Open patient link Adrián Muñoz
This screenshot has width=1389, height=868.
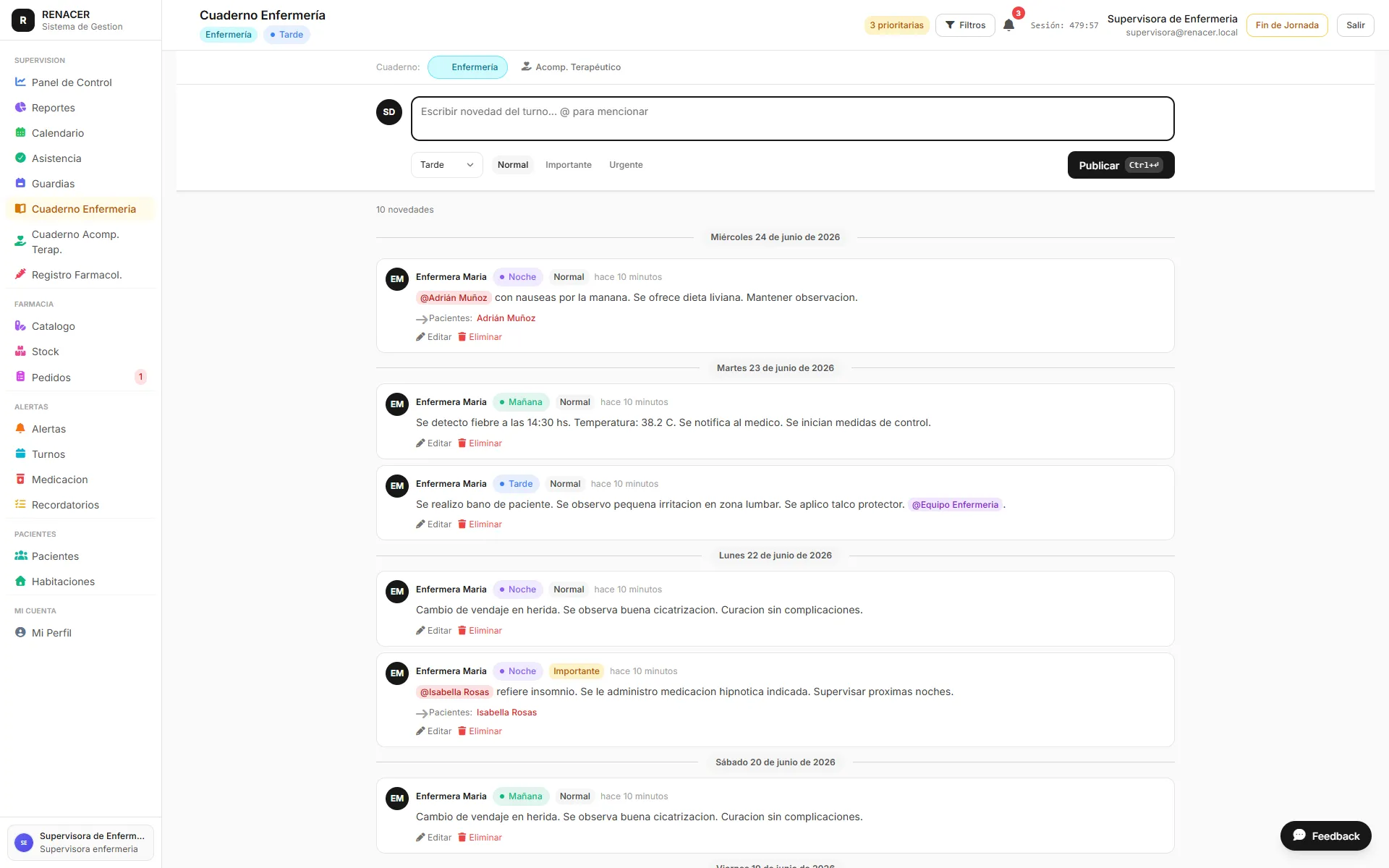506,318
